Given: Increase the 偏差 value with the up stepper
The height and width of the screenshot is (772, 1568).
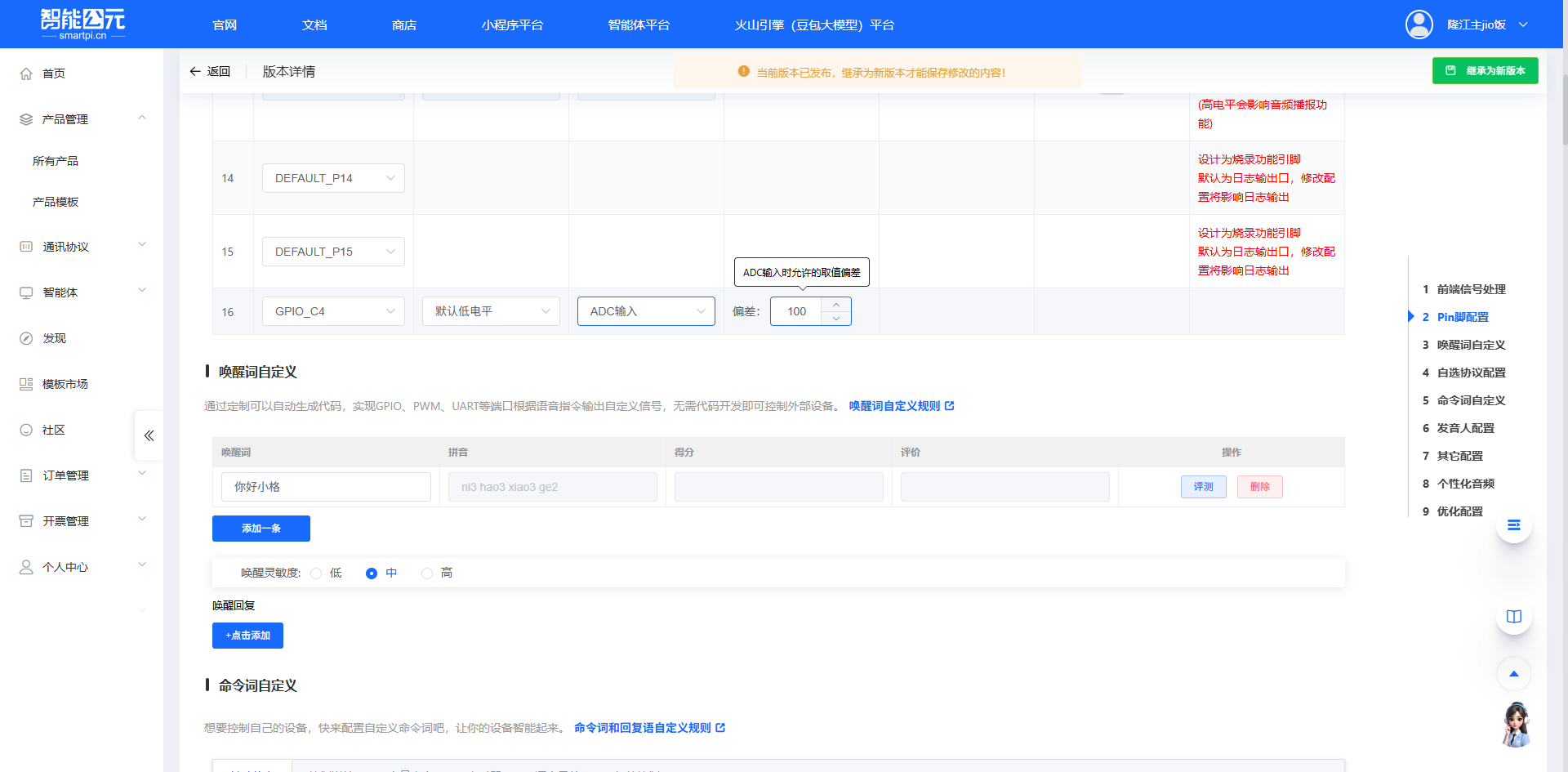Looking at the screenshot, I should click(x=835, y=305).
